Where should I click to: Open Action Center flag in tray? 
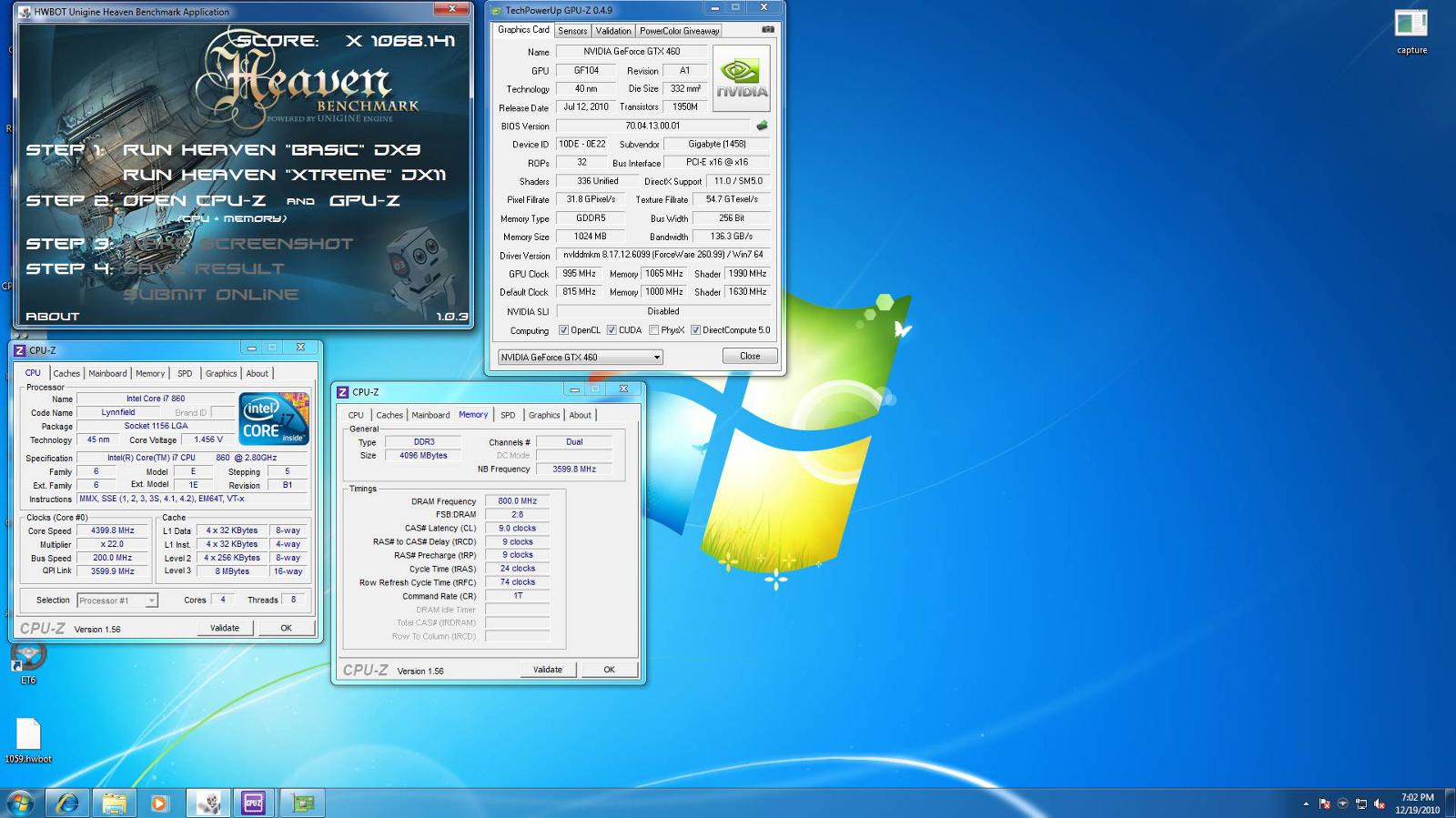(1325, 803)
